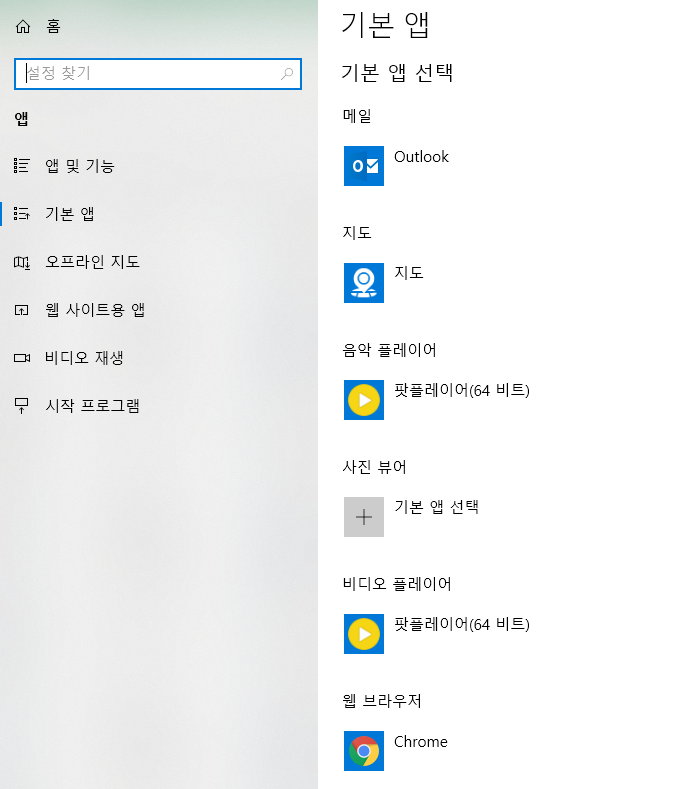Click the 웹 사이트용 앱 icon
687x789 pixels.
[22, 310]
